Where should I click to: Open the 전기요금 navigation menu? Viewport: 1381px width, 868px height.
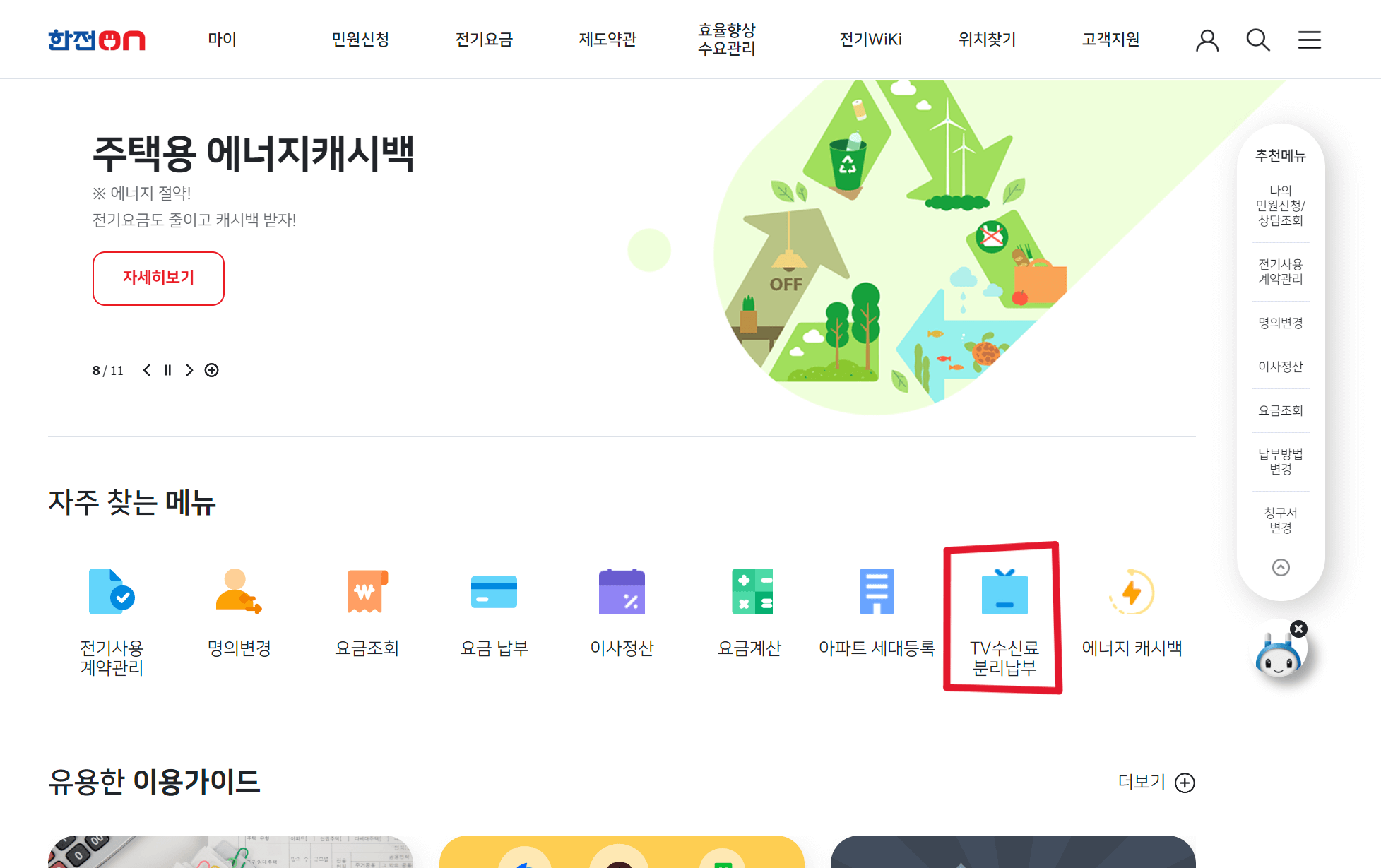click(x=484, y=40)
